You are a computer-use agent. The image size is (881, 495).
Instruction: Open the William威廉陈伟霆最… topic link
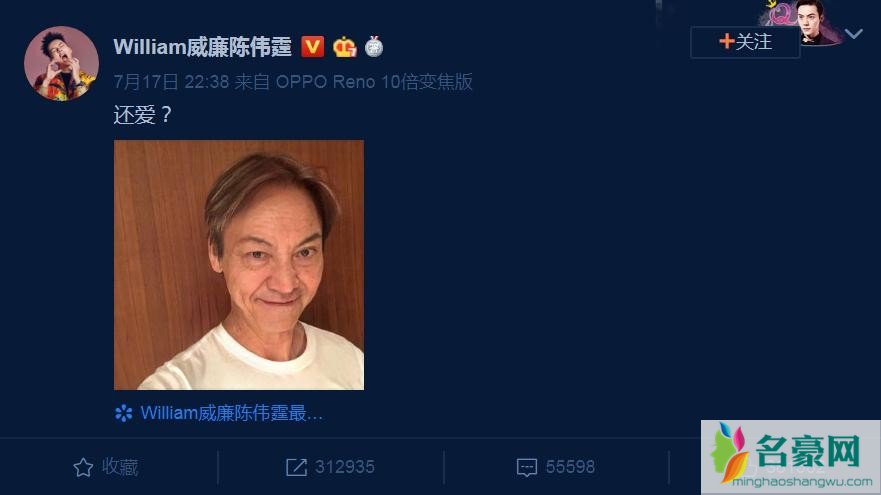[x=231, y=414]
